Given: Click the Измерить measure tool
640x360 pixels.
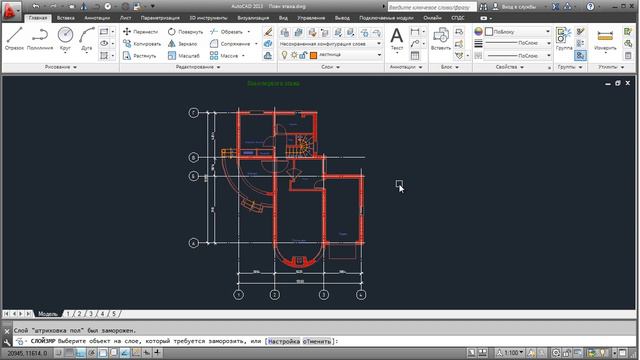Looking at the screenshot, I should coord(605,40).
